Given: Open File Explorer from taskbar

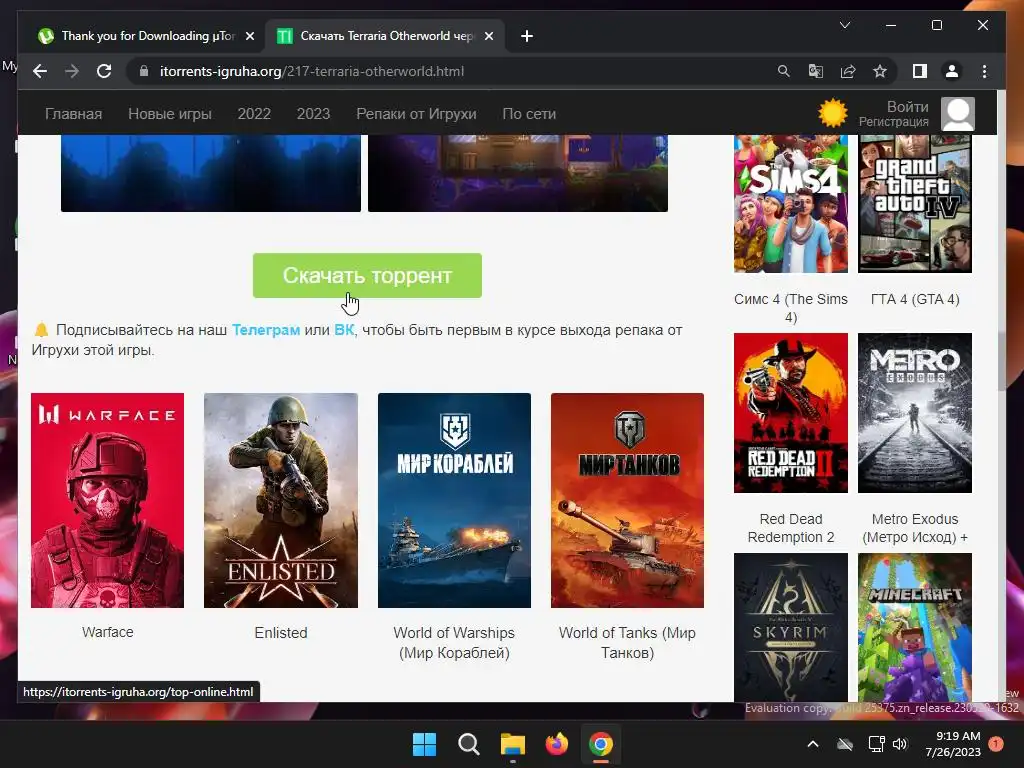Looking at the screenshot, I should click(x=513, y=744).
